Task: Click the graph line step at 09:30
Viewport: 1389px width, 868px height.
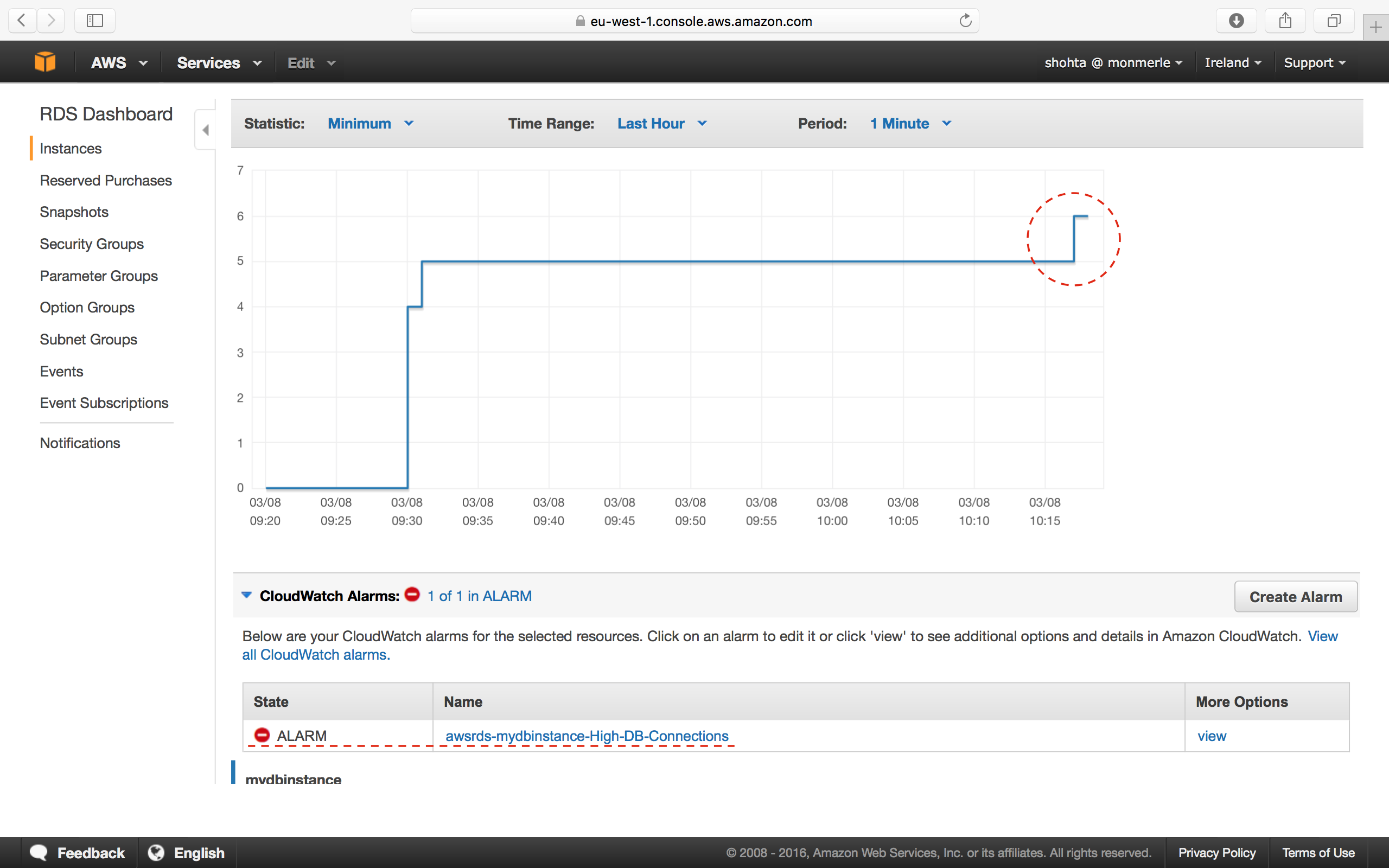Action: pos(407,397)
